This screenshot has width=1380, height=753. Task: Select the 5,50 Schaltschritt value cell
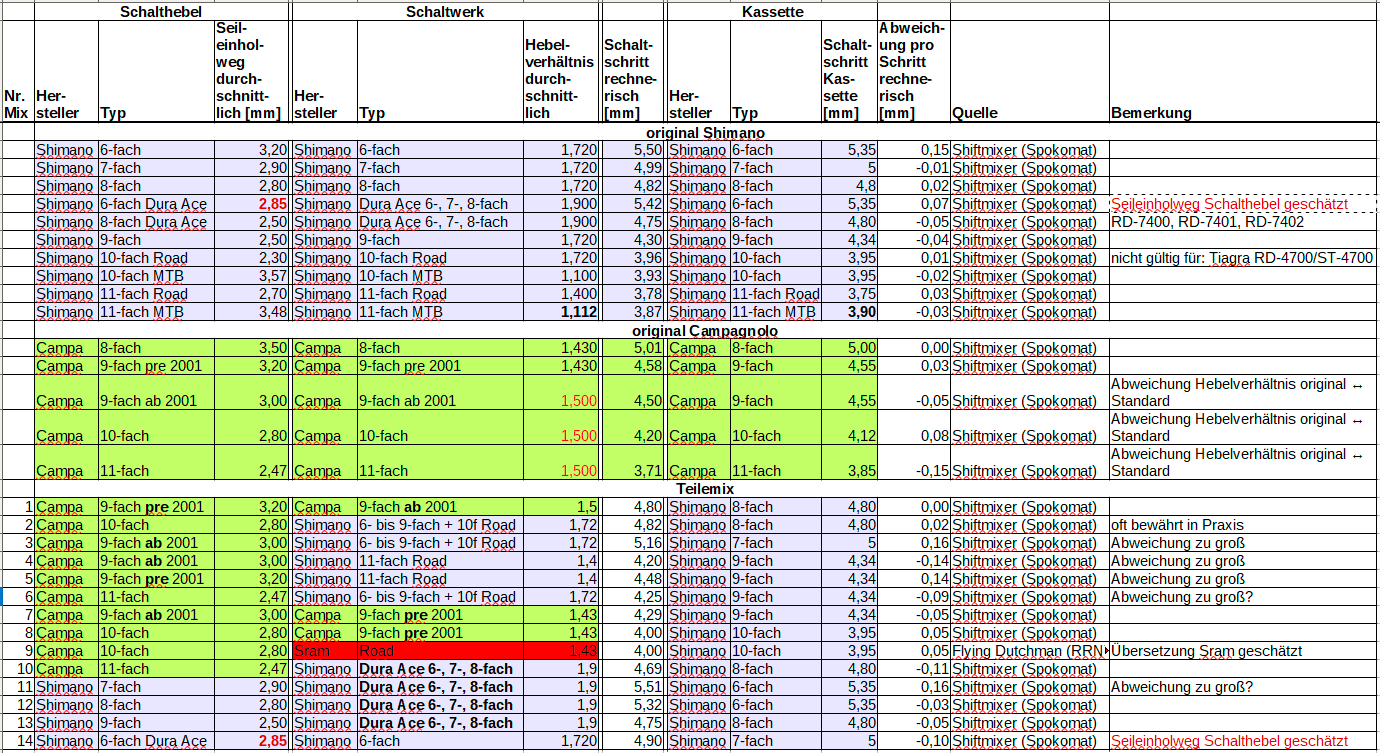click(x=633, y=150)
